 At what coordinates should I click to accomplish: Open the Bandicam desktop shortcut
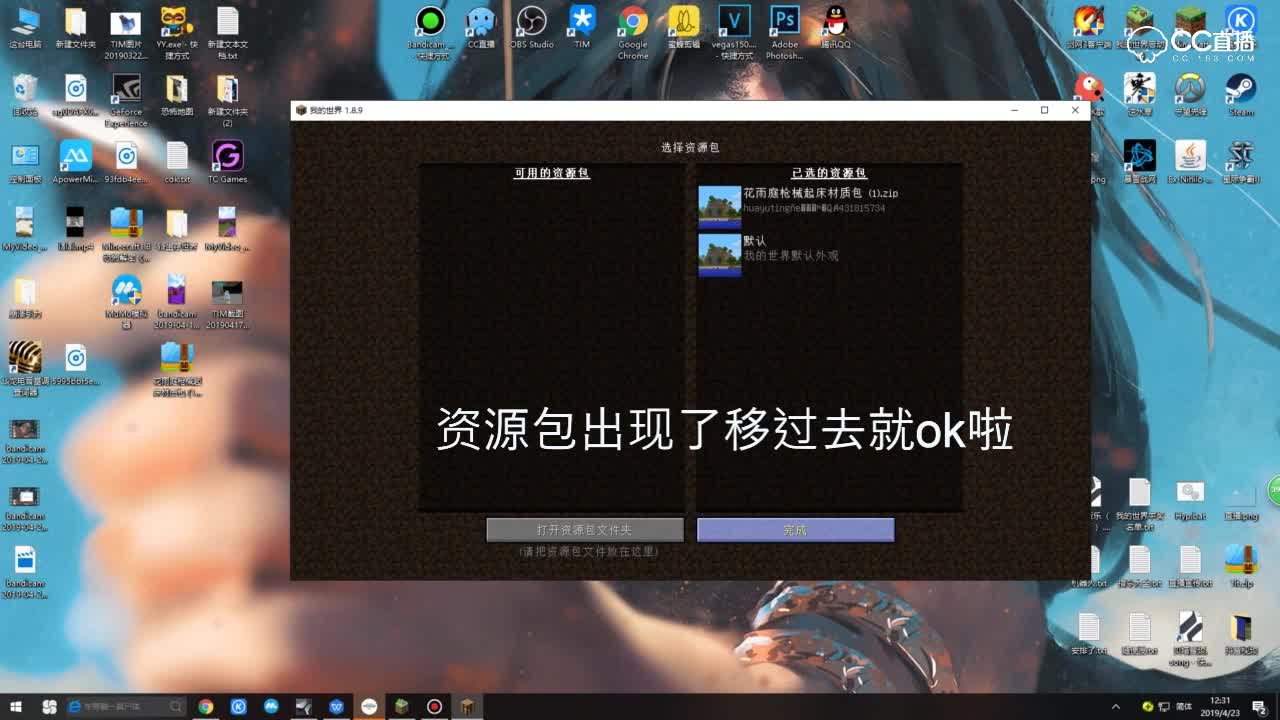(430, 32)
